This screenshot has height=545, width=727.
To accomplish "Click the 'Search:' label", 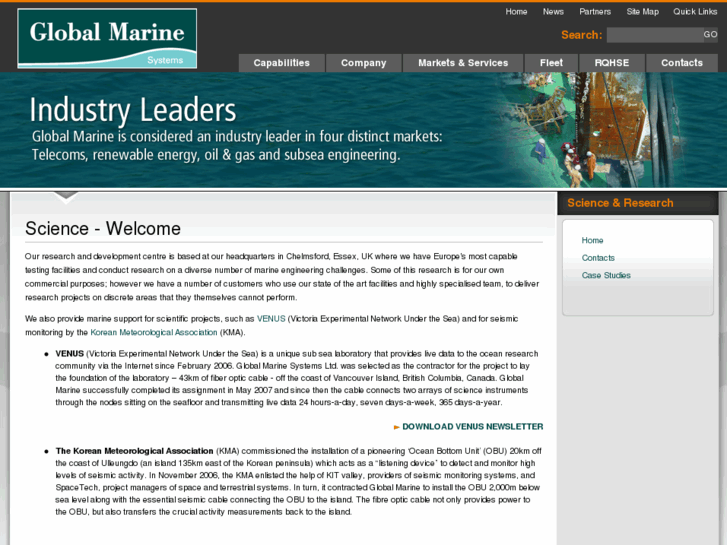I will pyautogui.click(x=581, y=35).
